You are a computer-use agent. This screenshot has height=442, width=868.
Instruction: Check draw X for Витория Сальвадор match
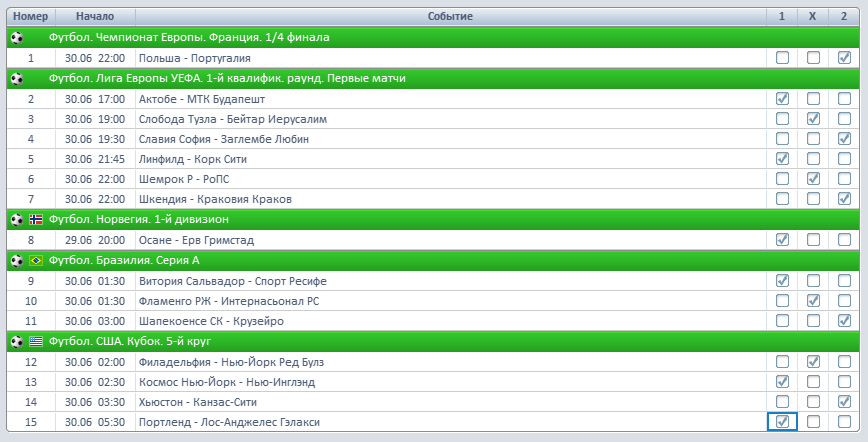click(x=813, y=280)
